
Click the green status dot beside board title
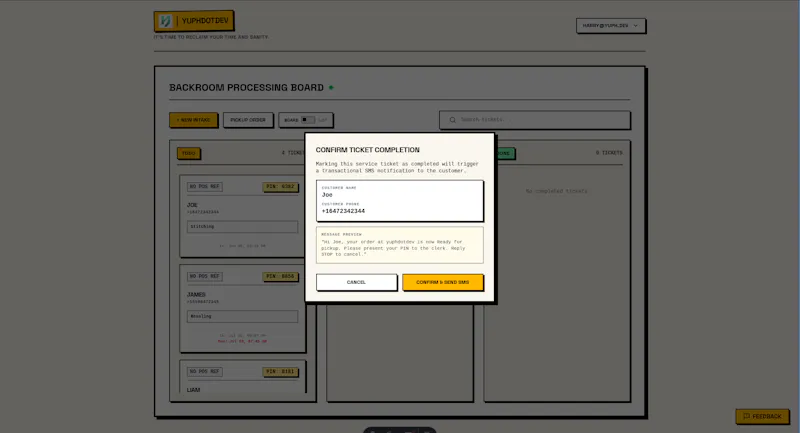[331, 88]
